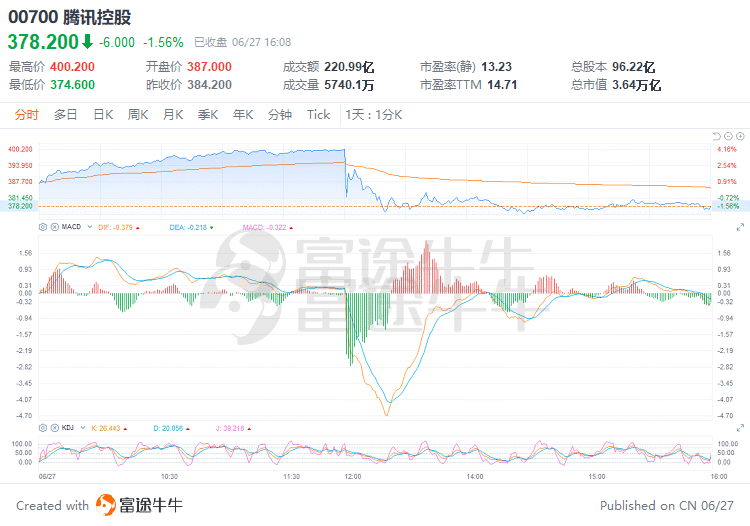Open KDJ indicator settings gear

pyautogui.click(x=43, y=428)
